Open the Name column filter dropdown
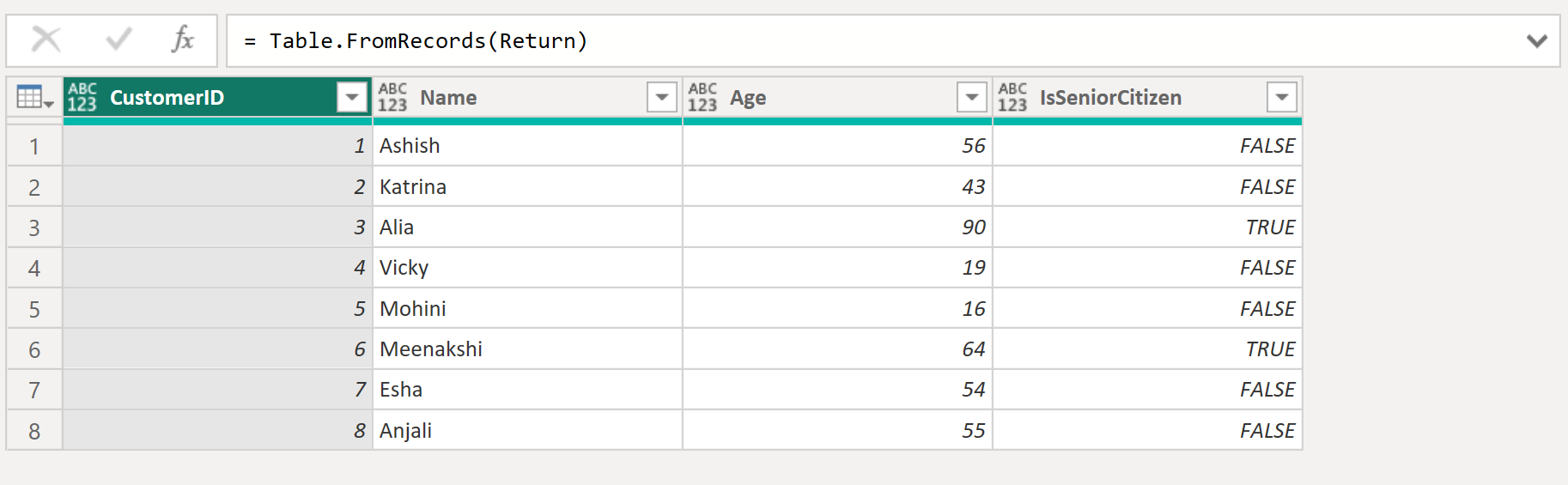 (x=662, y=98)
